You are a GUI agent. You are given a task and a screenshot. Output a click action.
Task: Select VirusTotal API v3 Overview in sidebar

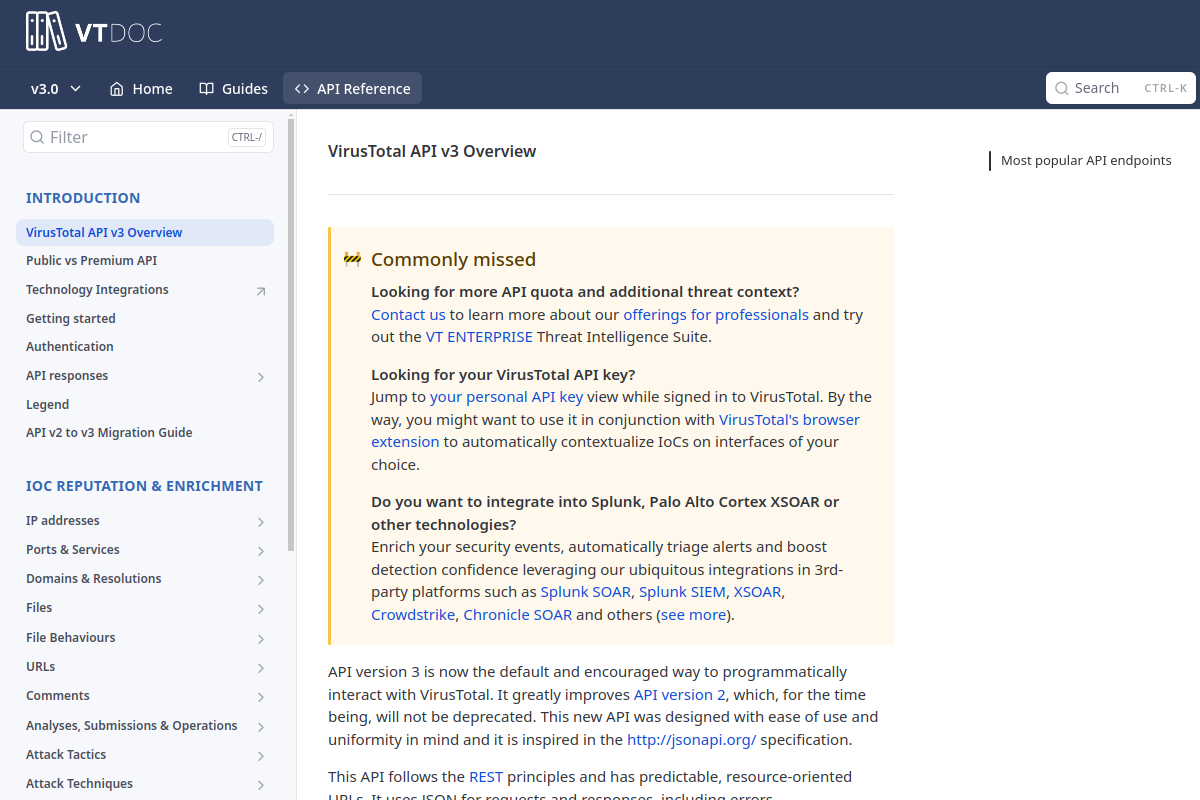[145, 232]
